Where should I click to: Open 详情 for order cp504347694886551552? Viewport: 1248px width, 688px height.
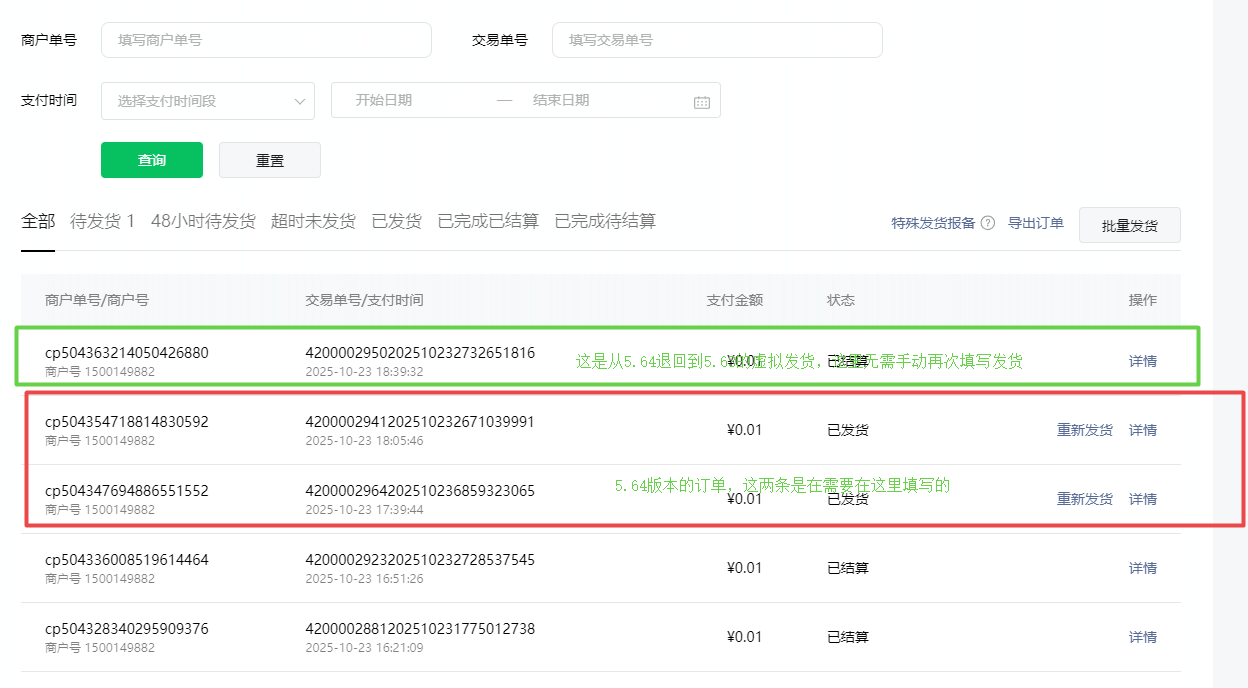(1143, 499)
